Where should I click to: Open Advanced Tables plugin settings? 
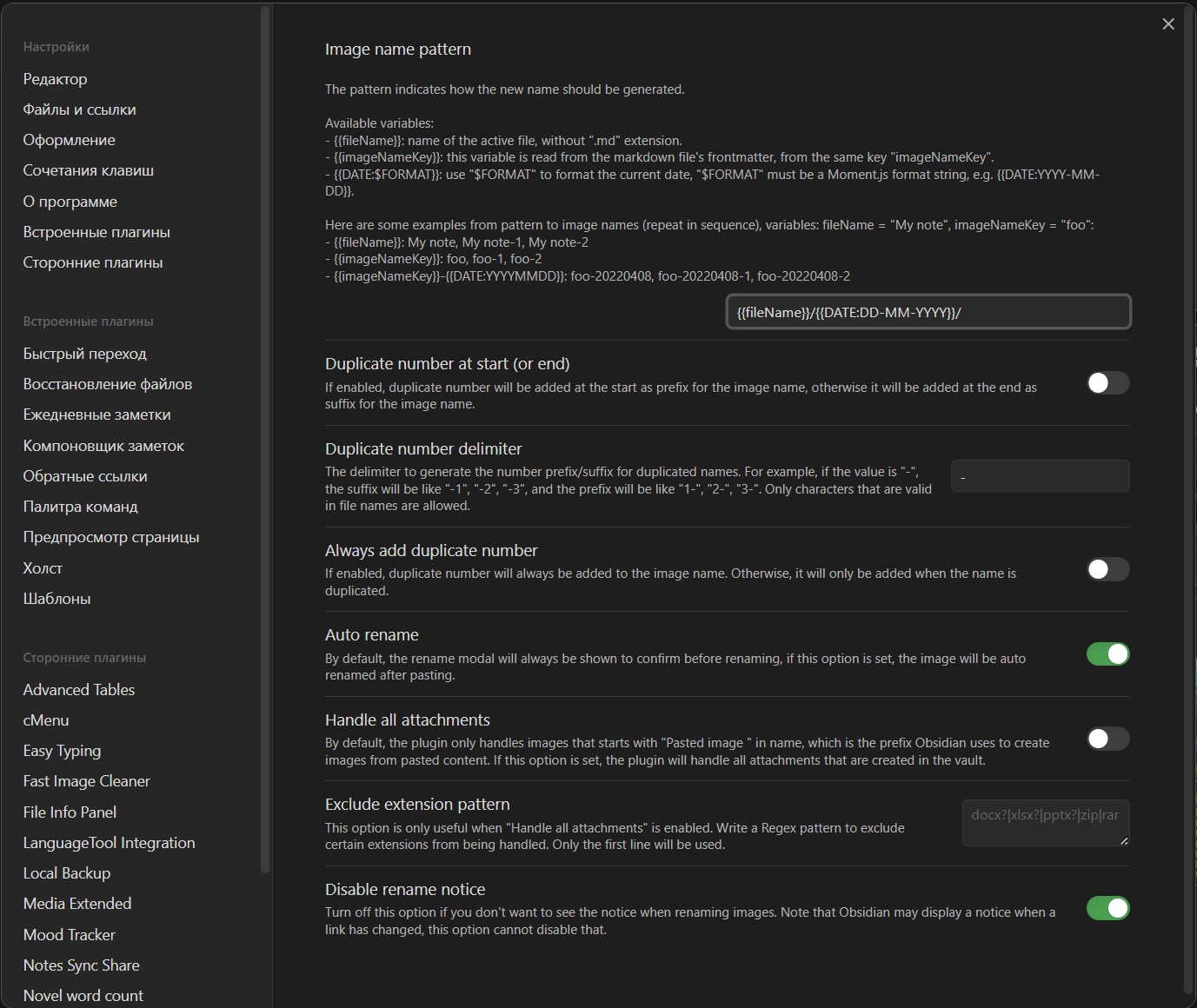[x=79, y=690]
